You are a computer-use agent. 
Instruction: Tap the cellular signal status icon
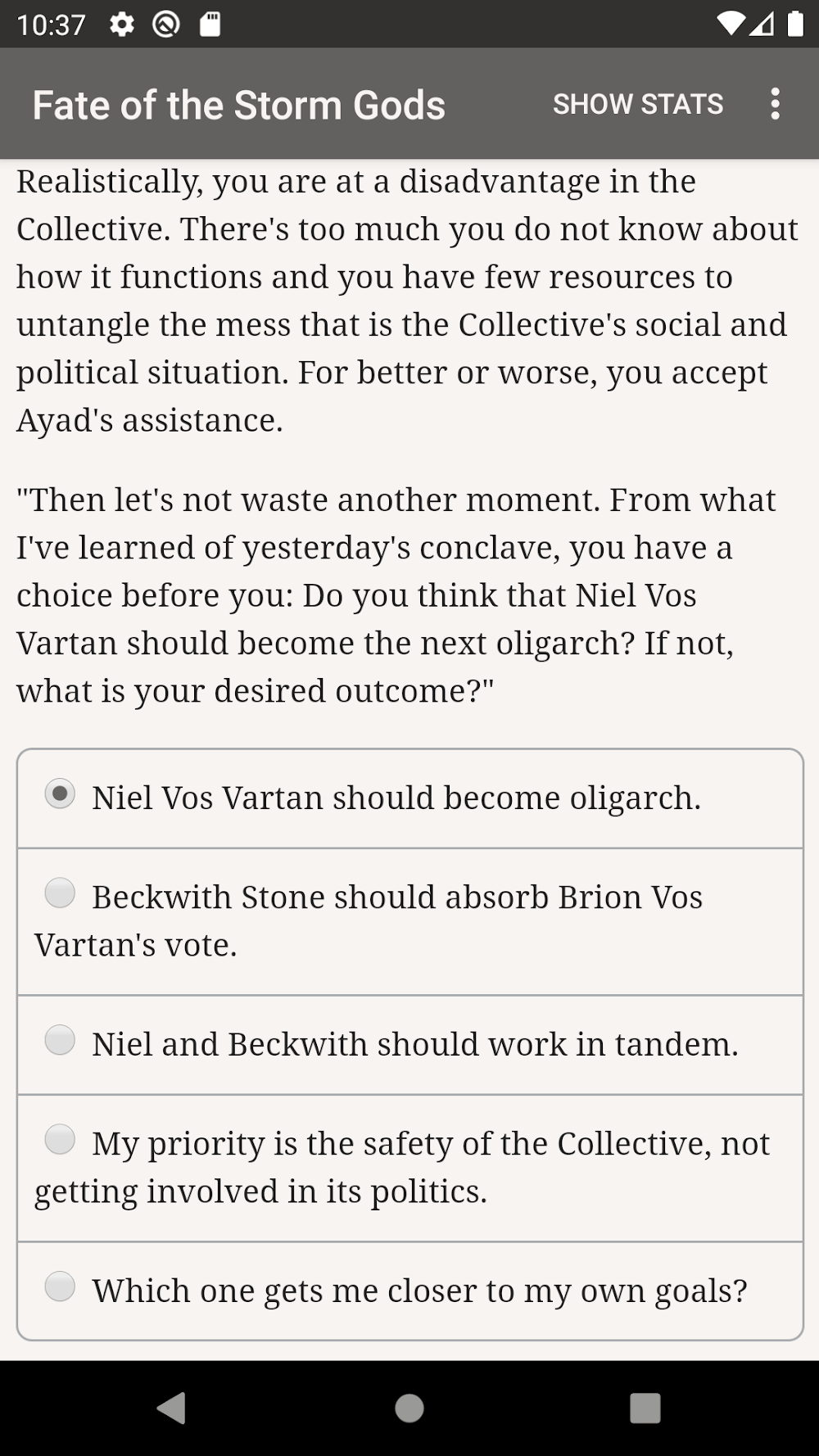coord(762,25)
